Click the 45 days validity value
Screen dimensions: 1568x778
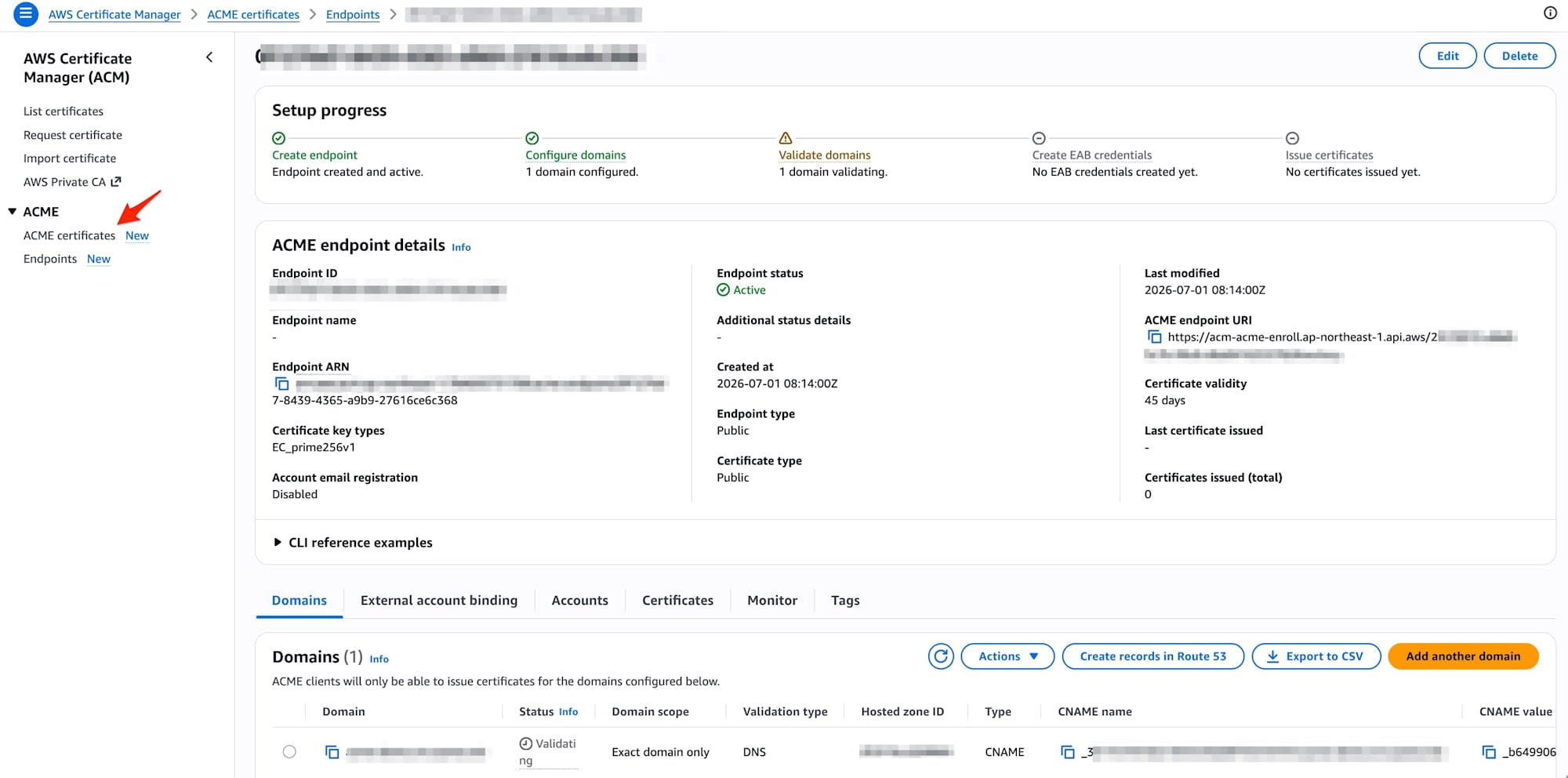pos(1165,400)
